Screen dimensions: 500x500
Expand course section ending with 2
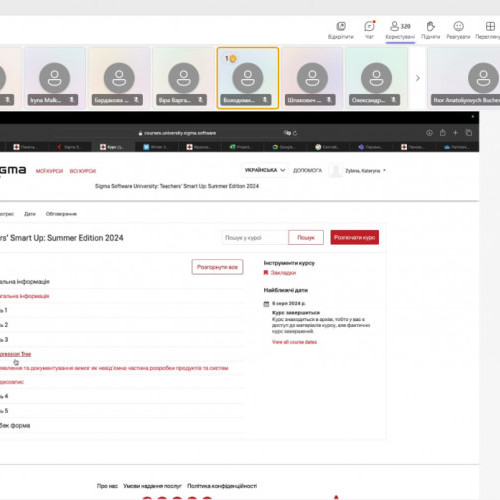click(122, 325)
